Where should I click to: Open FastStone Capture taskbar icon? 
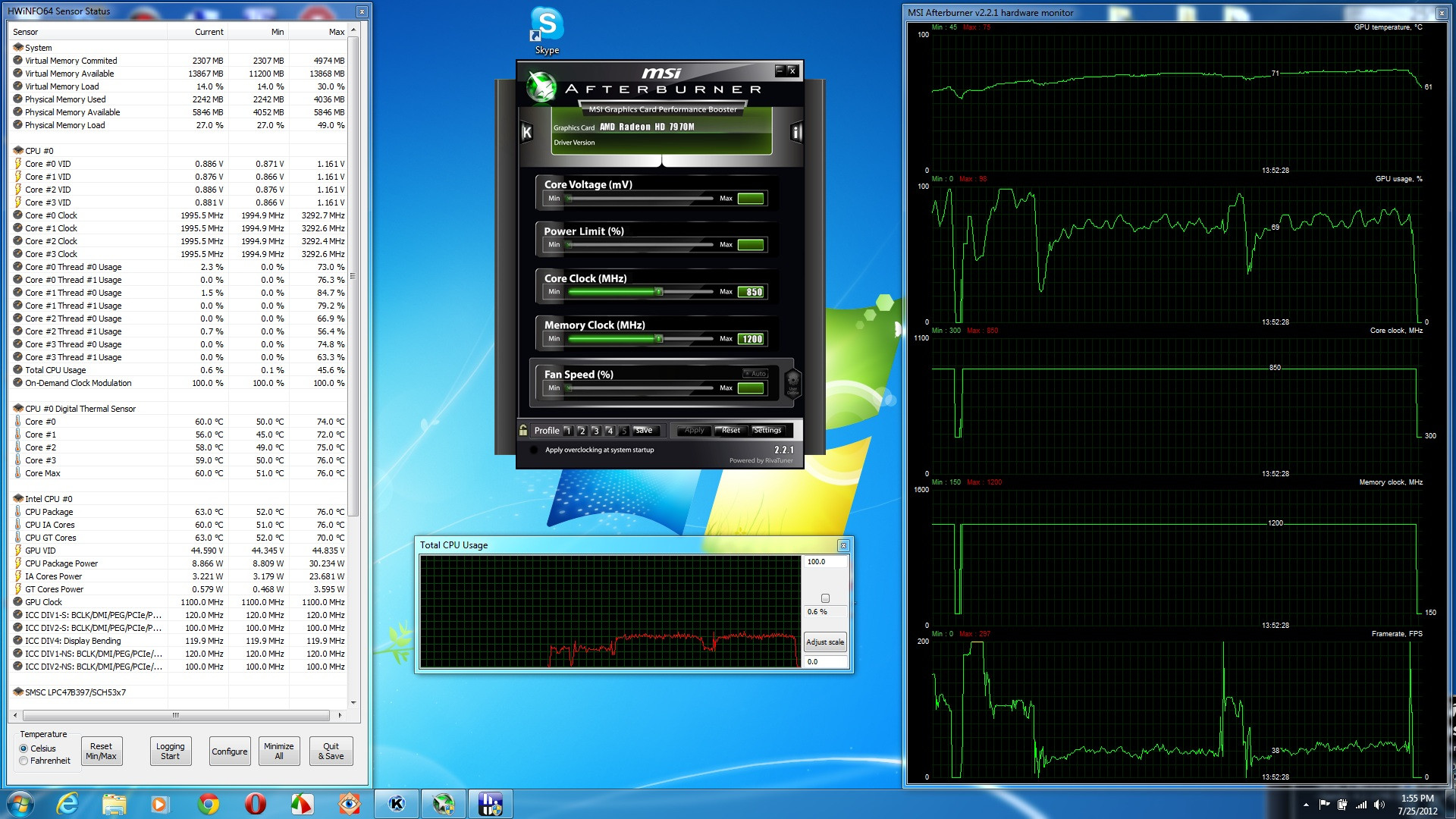point(302,804)
